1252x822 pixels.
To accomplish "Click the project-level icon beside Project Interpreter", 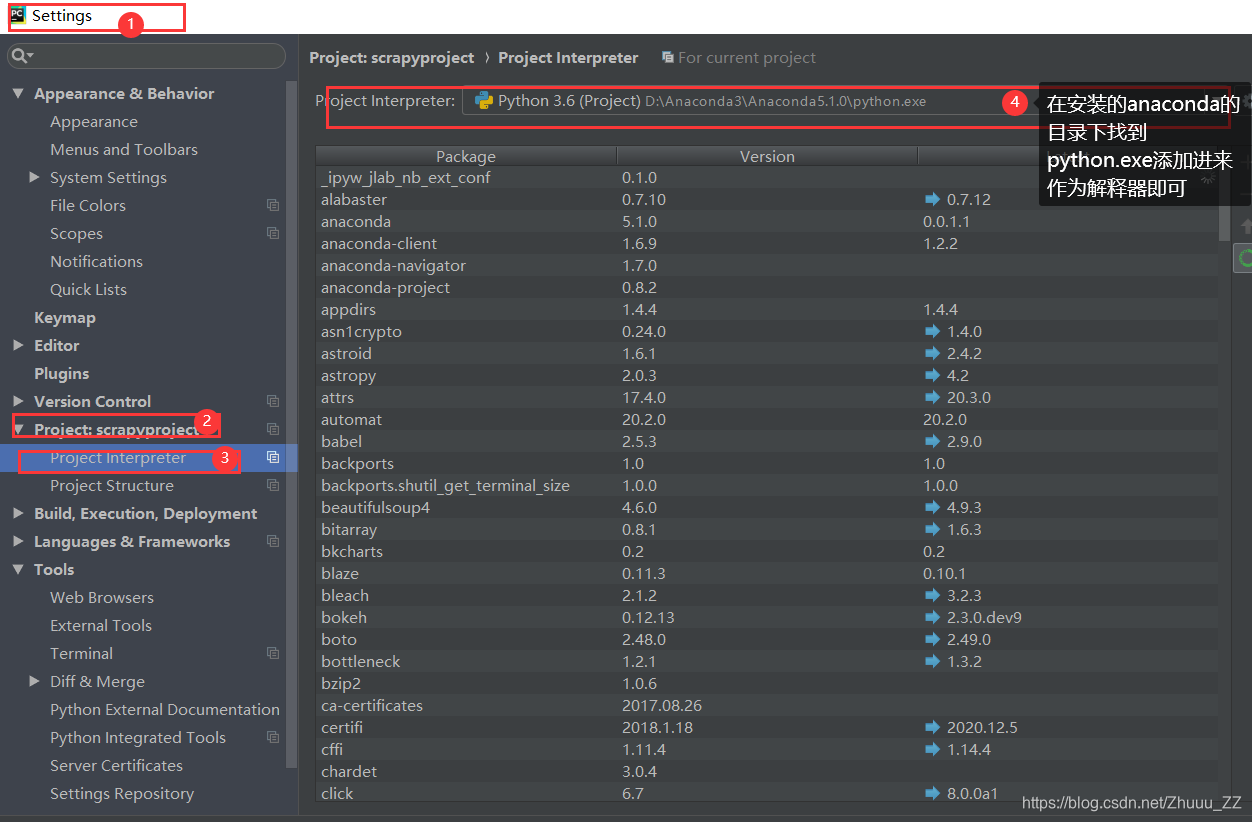I will (273, 457).
